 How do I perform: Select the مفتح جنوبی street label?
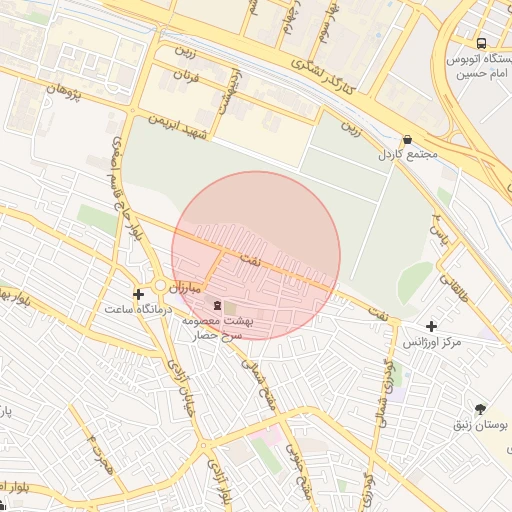click(x=298, y=472)
